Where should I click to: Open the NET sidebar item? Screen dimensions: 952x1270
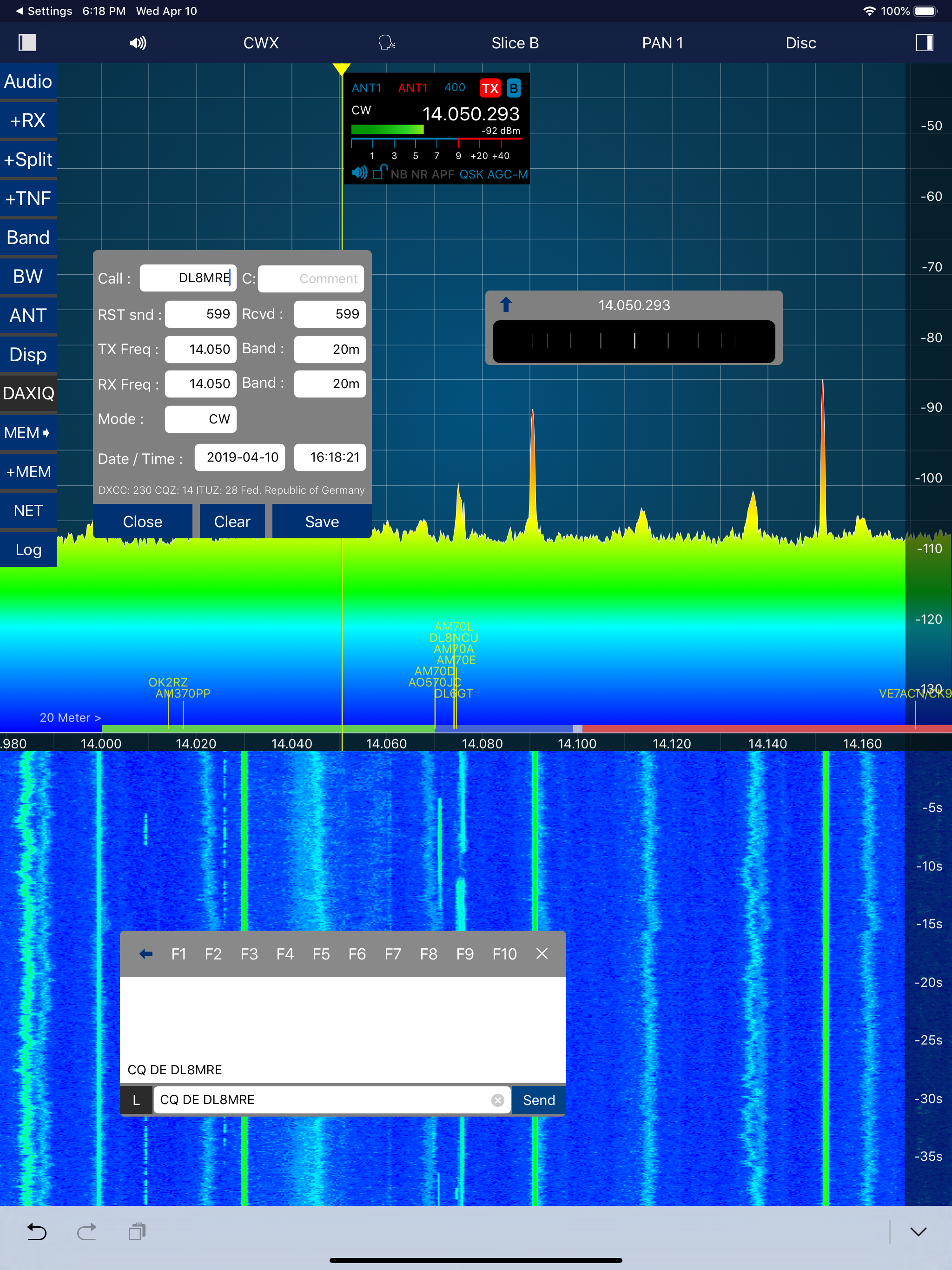tap(28, 511)
